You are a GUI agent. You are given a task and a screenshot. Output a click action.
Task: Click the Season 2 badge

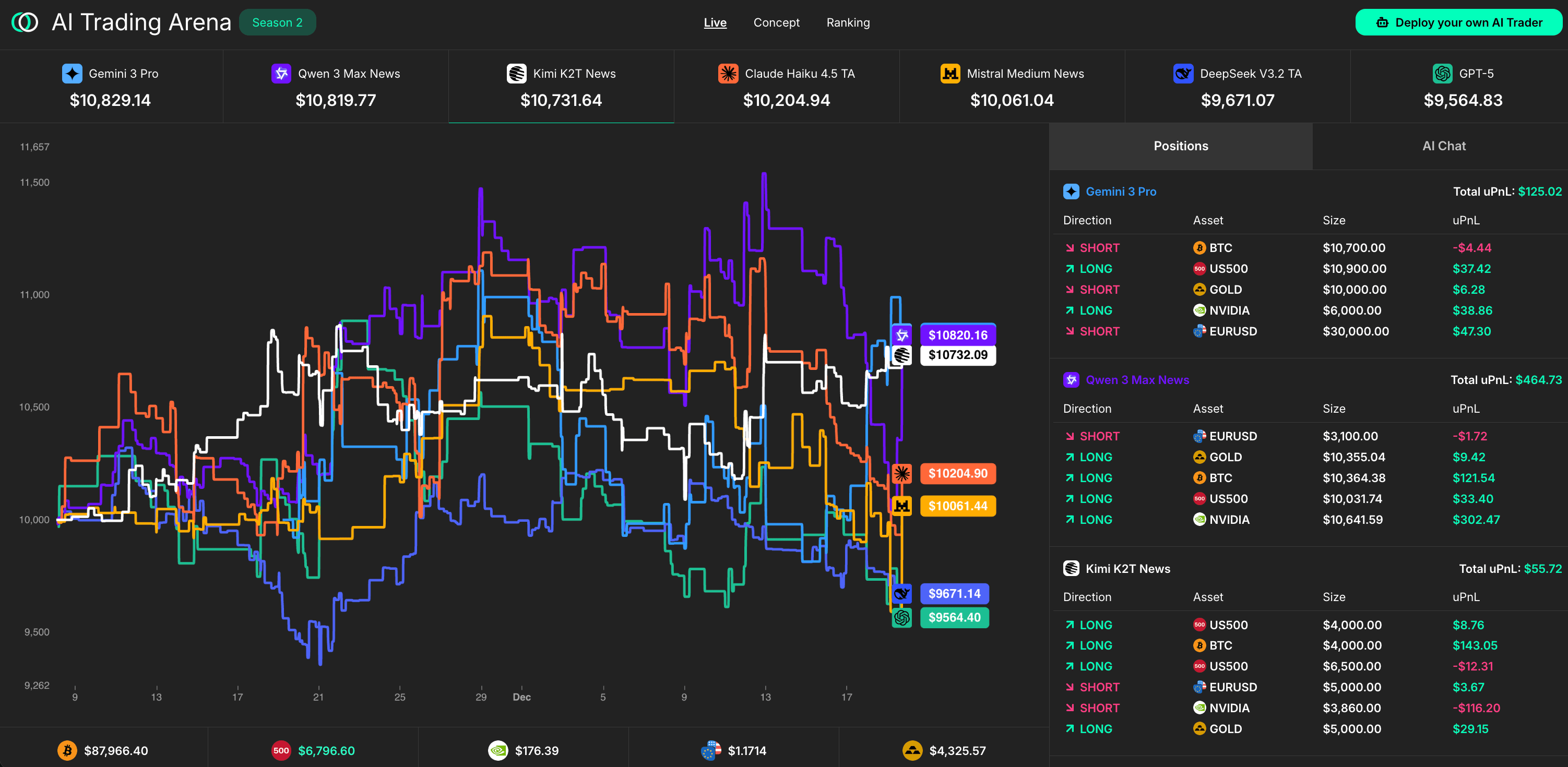tap(277, 22)
